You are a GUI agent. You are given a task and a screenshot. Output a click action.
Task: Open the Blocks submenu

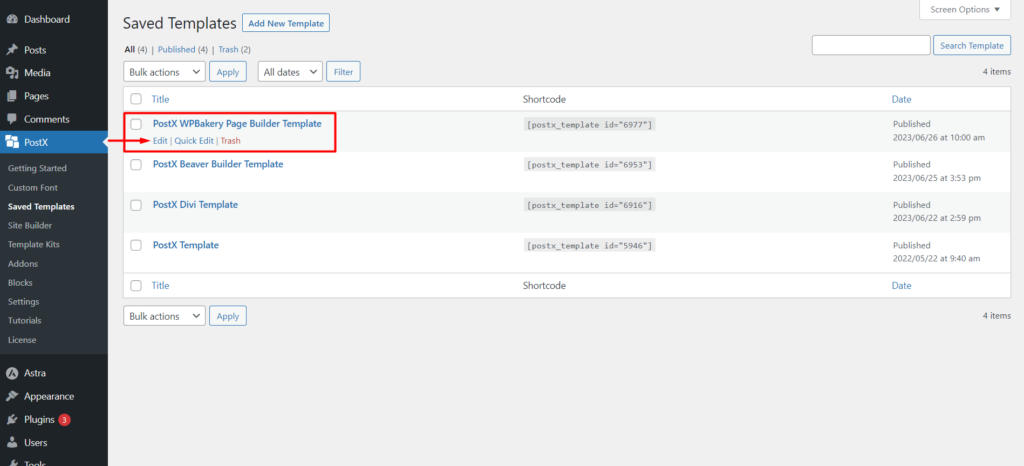(x=20, y=283)
